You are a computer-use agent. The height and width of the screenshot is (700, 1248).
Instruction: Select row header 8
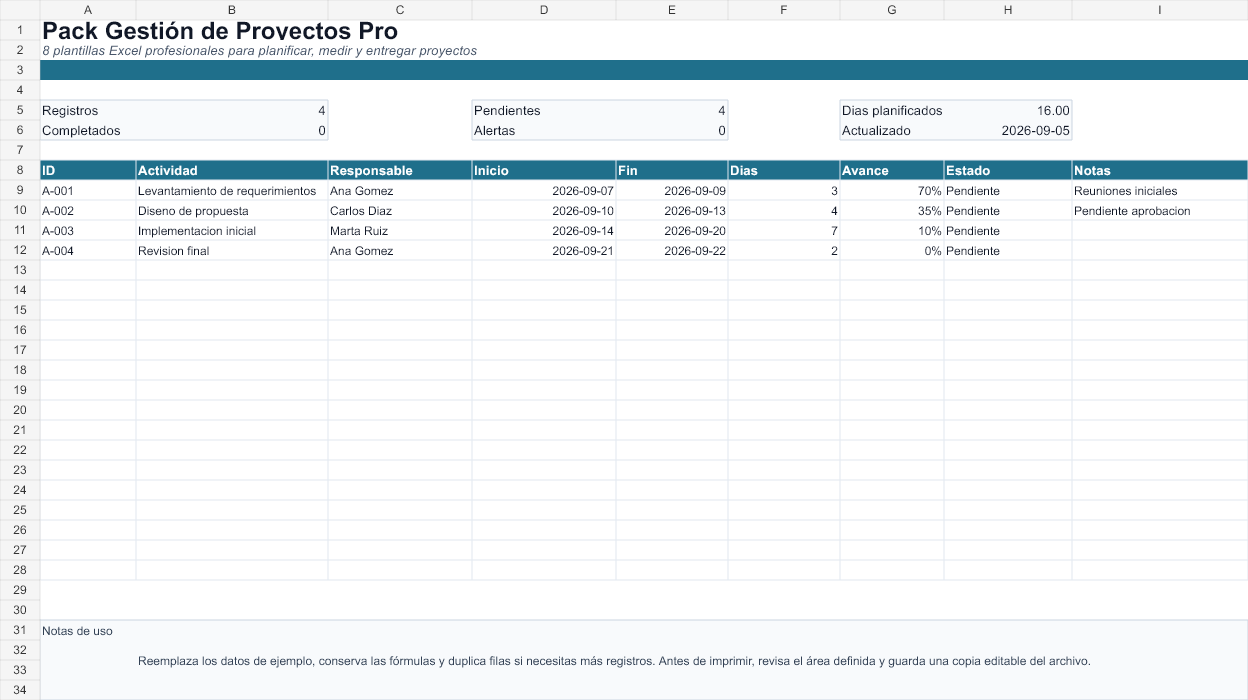click(20, 170)
